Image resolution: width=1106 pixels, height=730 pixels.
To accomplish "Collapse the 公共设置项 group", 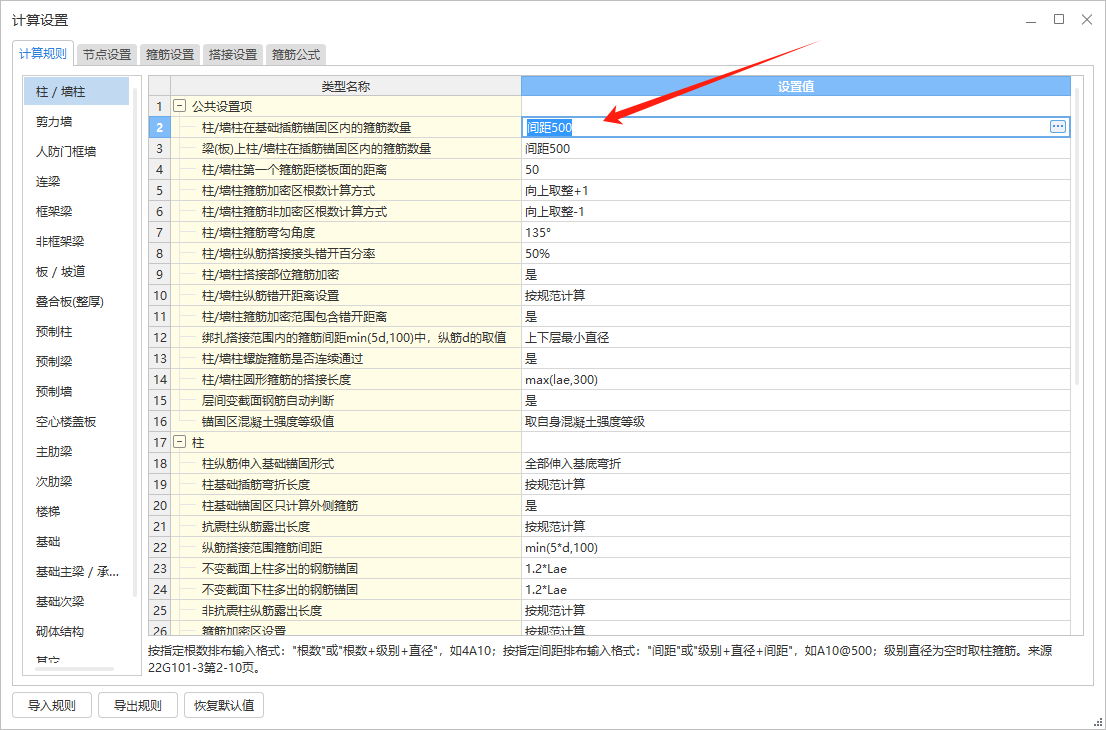I will click(180, 107).
